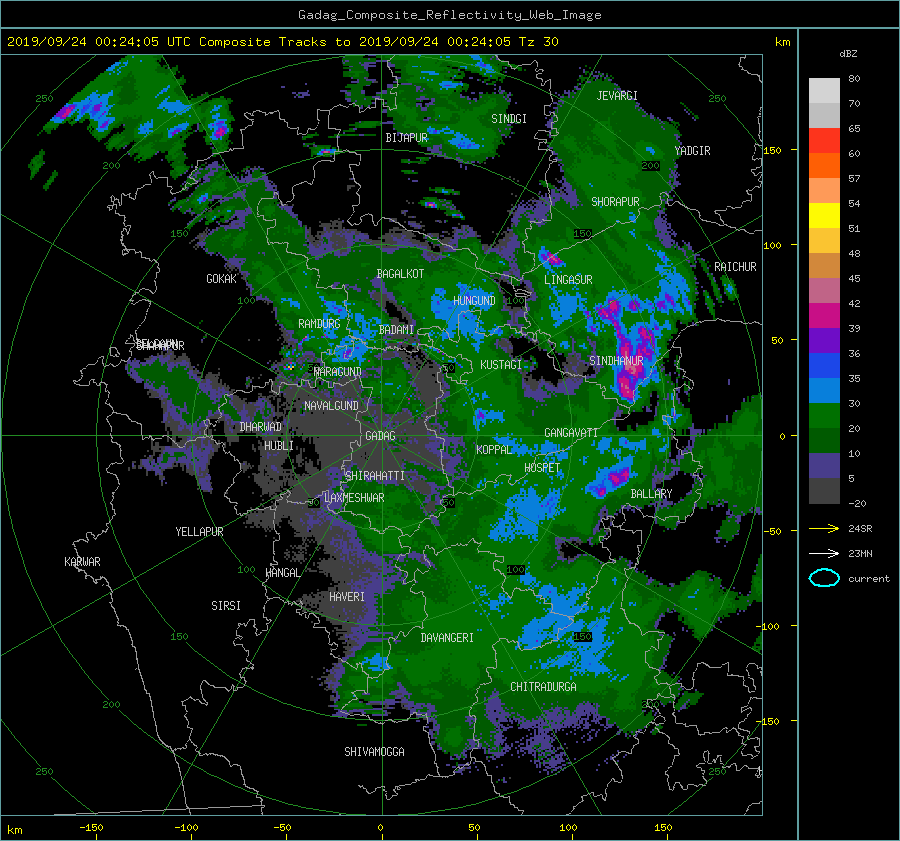Click the RAMDURG label
900x841 pixels.
coord(319,324)
